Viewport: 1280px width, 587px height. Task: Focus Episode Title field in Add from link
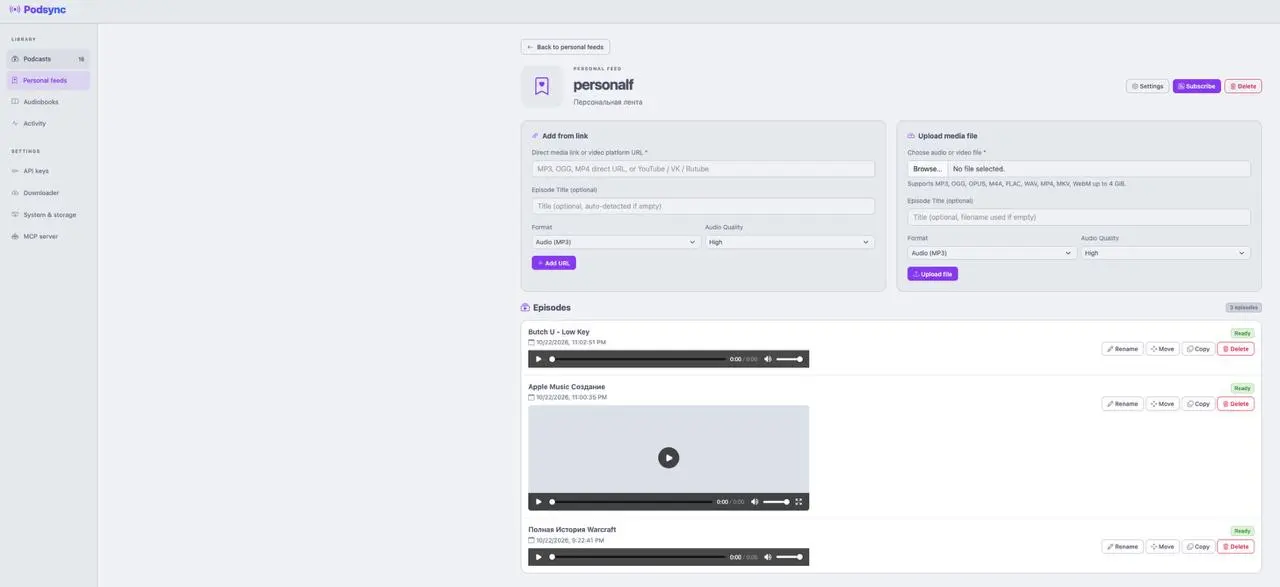click(703, 206)
